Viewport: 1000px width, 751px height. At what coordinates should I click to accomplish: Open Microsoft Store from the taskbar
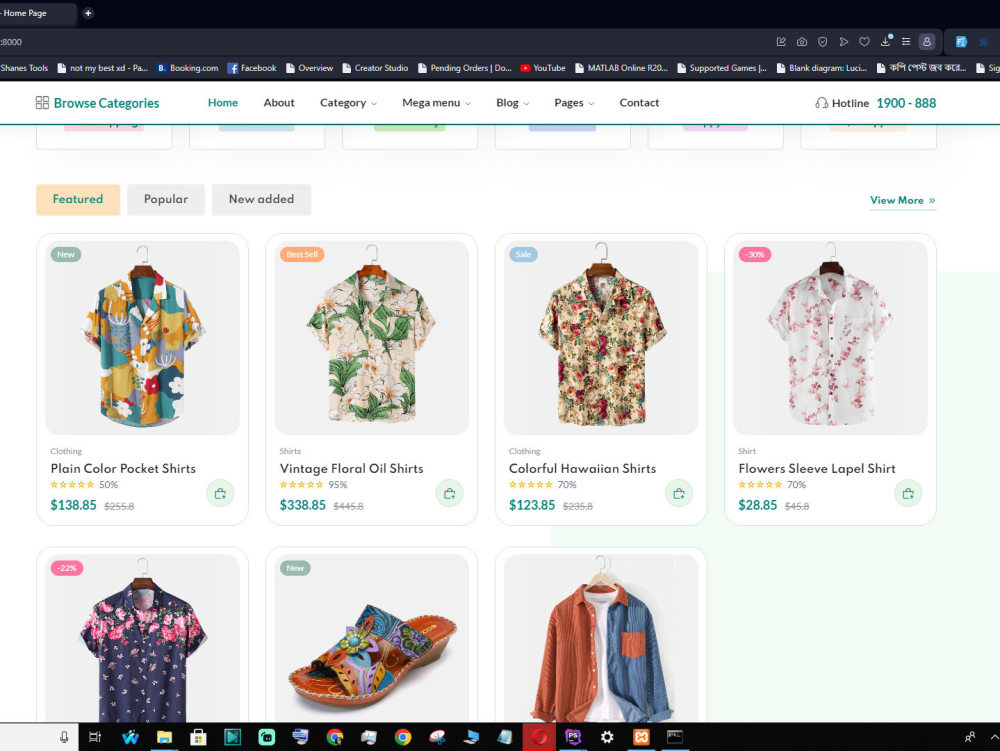(198, 738)
